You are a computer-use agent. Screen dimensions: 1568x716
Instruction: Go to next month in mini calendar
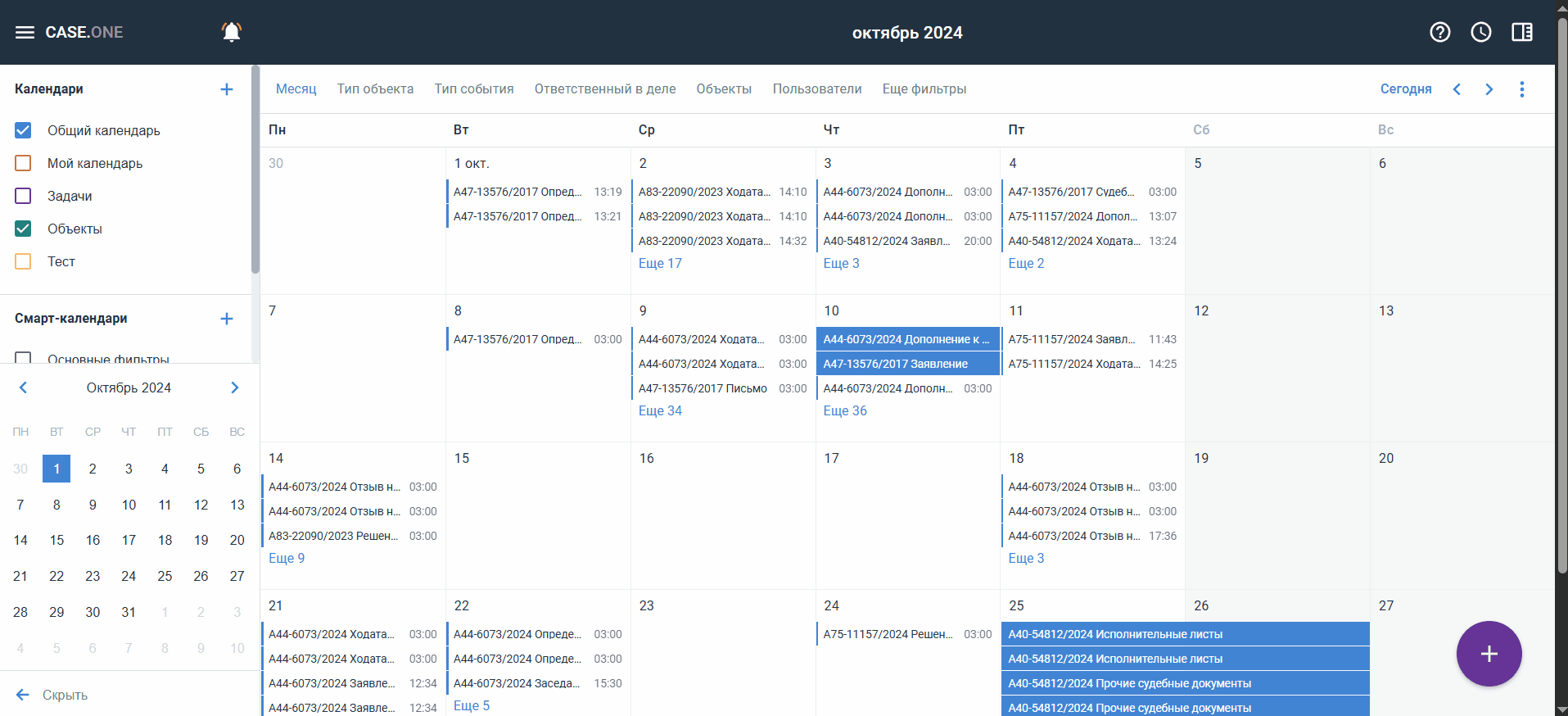click(235, 387)
